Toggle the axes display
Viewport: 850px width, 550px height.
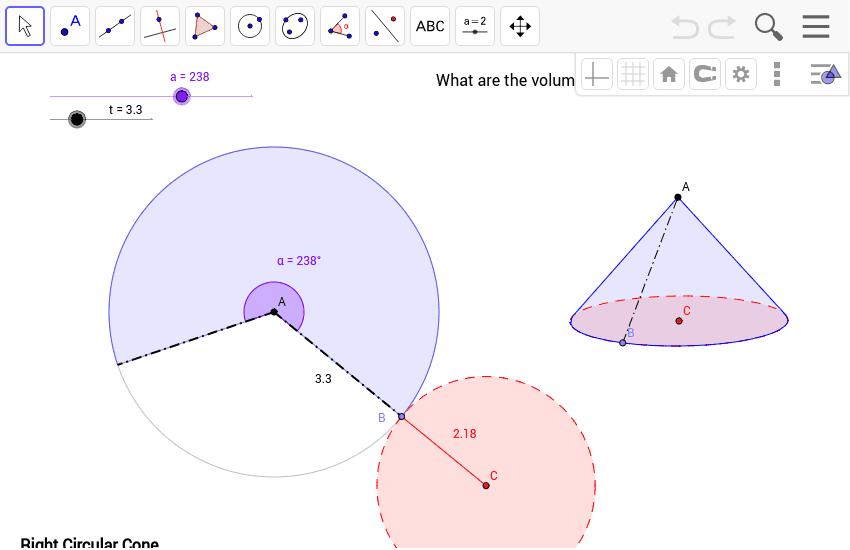[597, 74]
